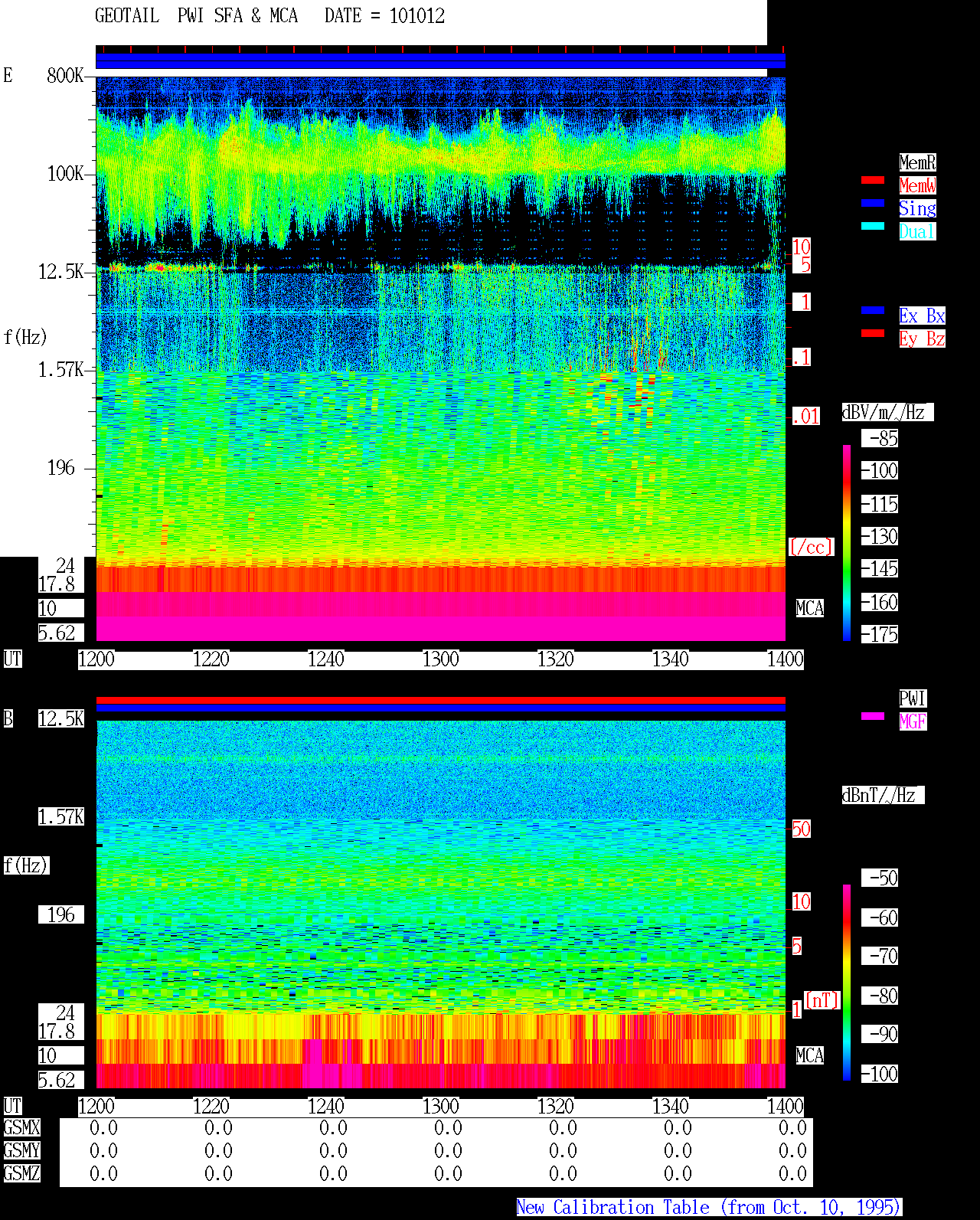Click the 100K frequency axis label
Screen dimensions: 980x1220
click(x=65, y=174)
